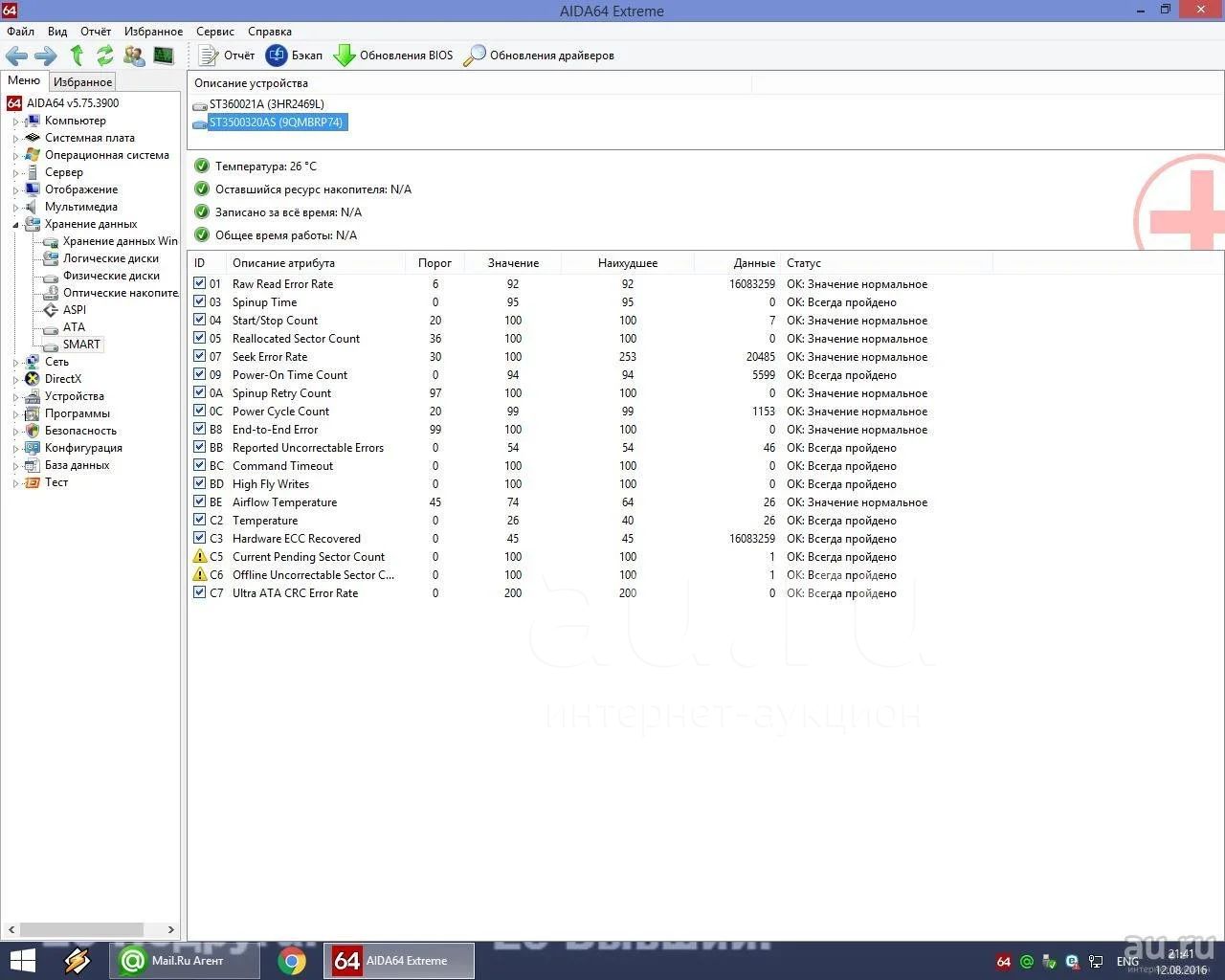Open the DirectX tree item
This screenshot has width=1225, height=980.
(x=54, y=379)
